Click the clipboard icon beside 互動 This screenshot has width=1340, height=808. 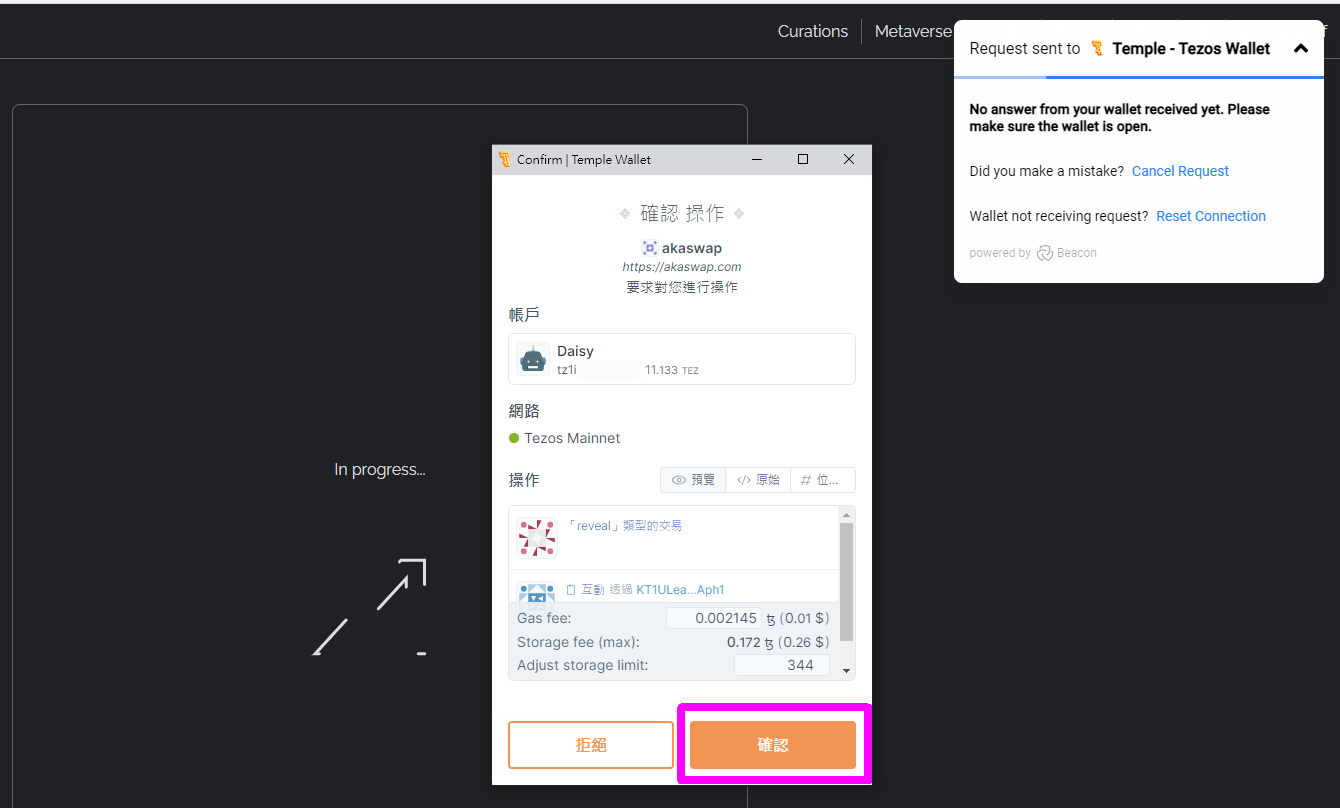click(x=571, y=590)
